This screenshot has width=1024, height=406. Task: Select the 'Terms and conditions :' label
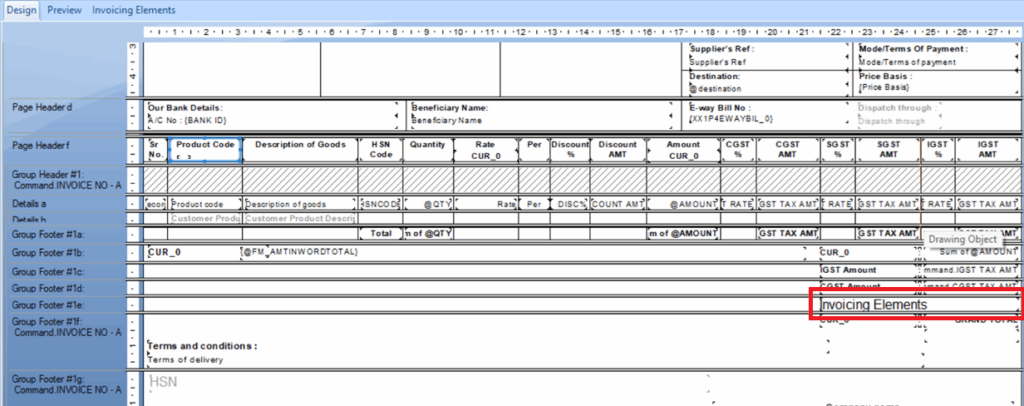coord(202,346)
